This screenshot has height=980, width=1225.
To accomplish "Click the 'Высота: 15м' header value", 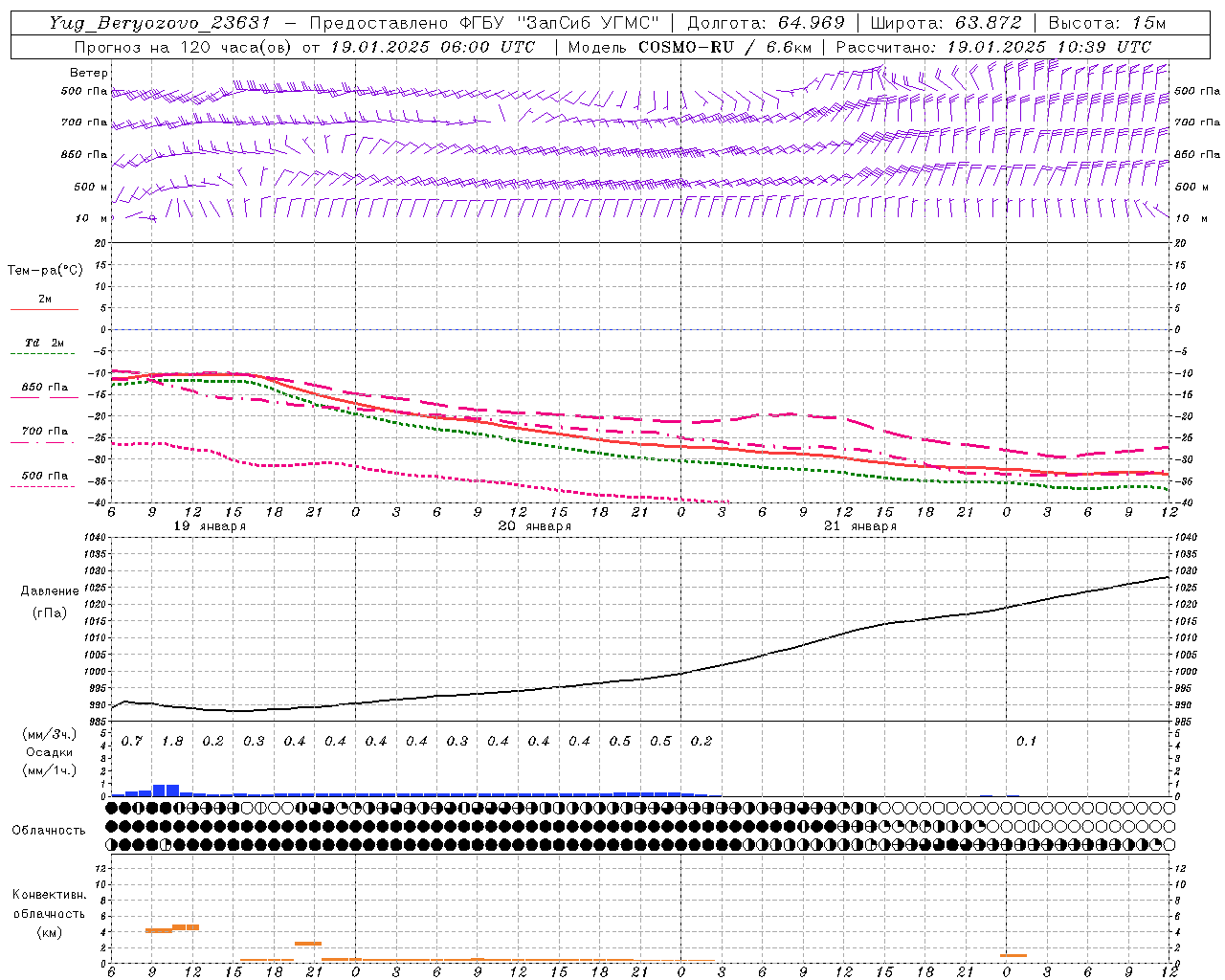I will (1107, 23).
